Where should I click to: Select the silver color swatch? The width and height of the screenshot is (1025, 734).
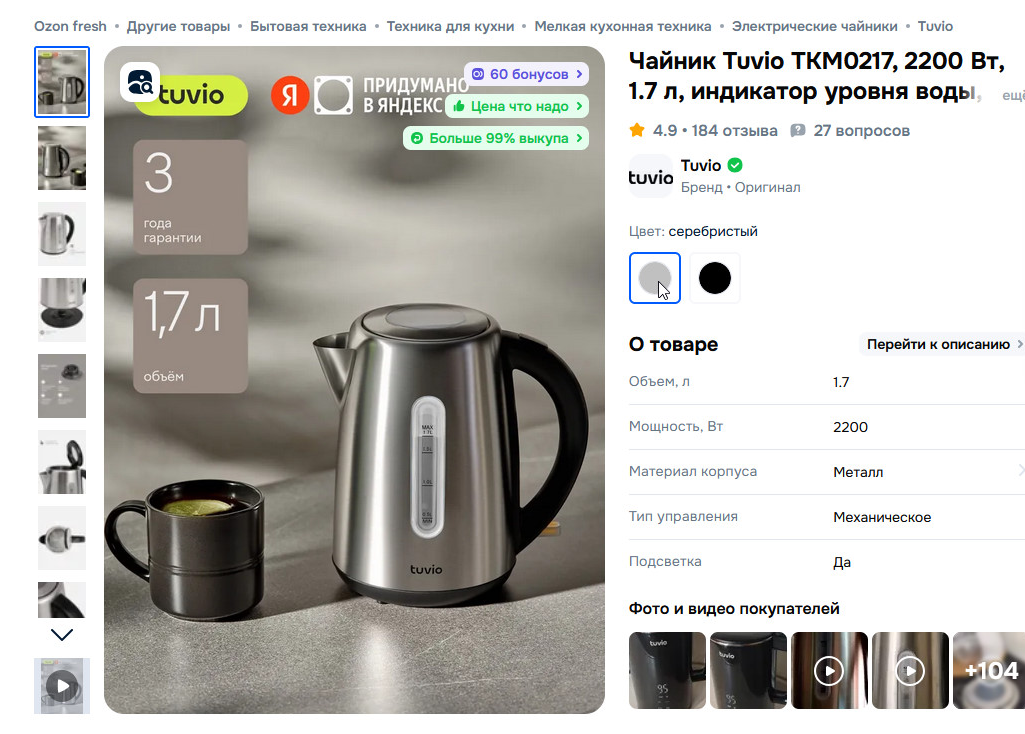click(654, 278)
